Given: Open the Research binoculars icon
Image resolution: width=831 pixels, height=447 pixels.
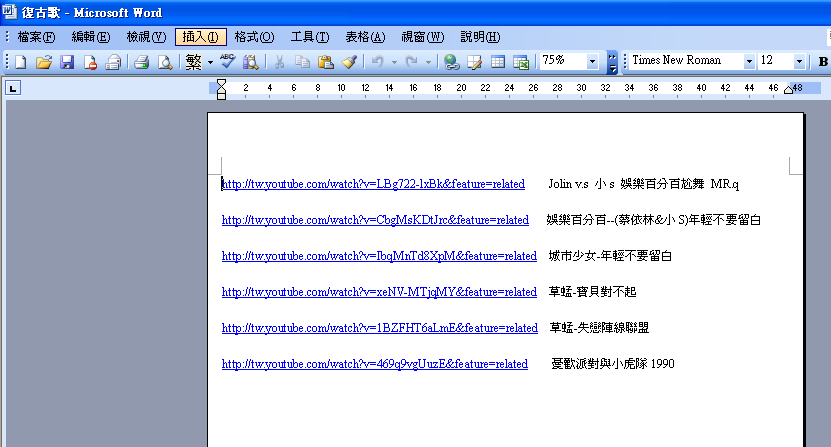Looking at the screenshot, I should (251, 62).
